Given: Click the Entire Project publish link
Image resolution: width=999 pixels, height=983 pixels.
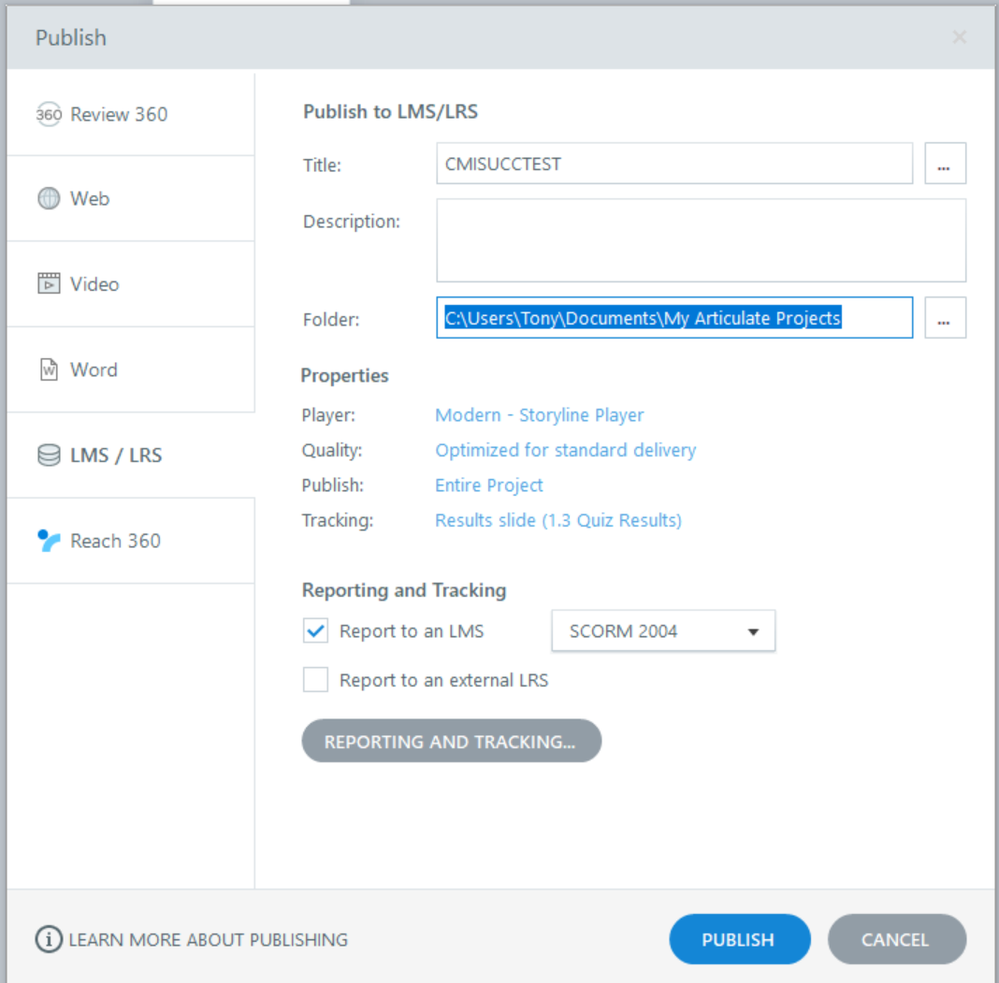Looking at the screenshot, I should coord(489,485).
